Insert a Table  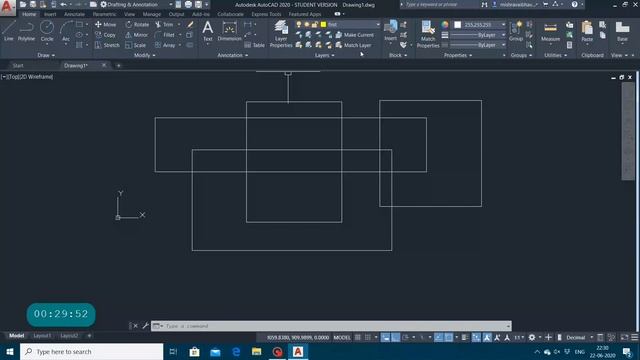[x=255, y=45]
